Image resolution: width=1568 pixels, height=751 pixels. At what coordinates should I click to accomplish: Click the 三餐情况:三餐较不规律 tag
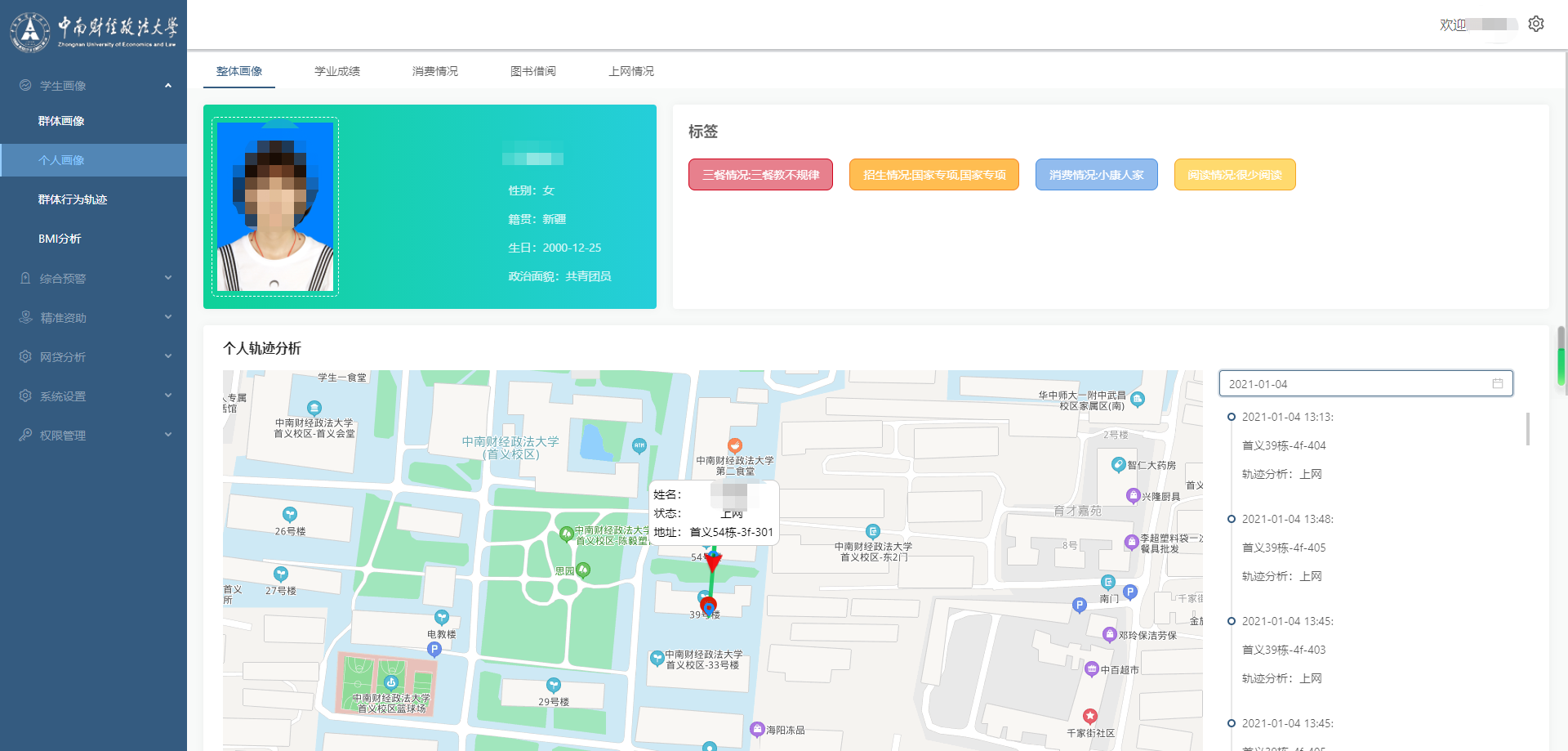(760, 175)
